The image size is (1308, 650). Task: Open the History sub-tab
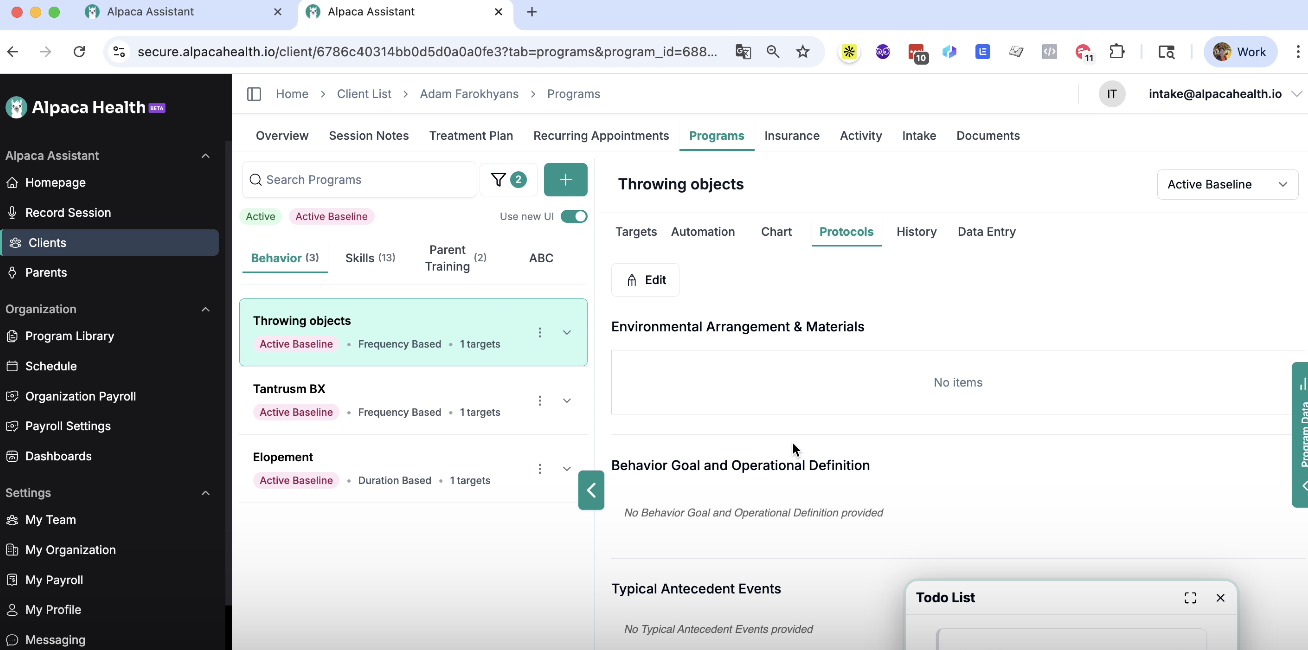917,232
